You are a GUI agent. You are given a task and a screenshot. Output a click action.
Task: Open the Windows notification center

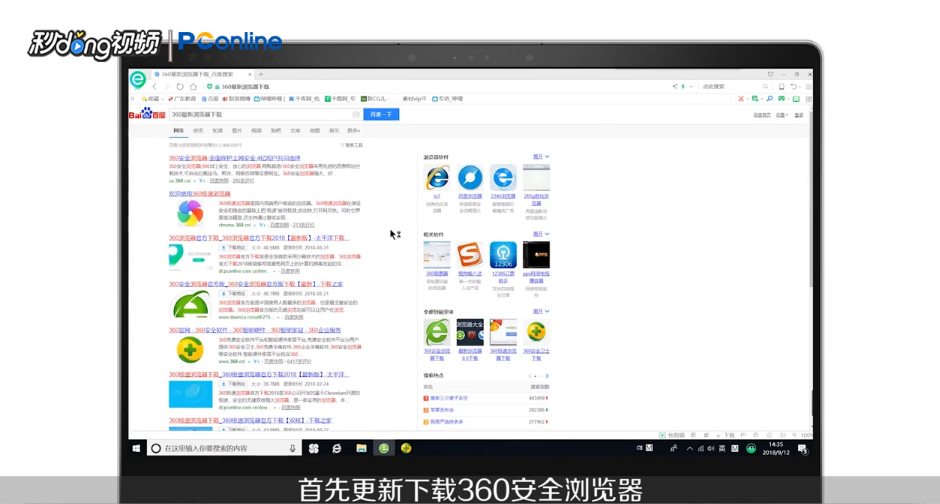point(803,449)
